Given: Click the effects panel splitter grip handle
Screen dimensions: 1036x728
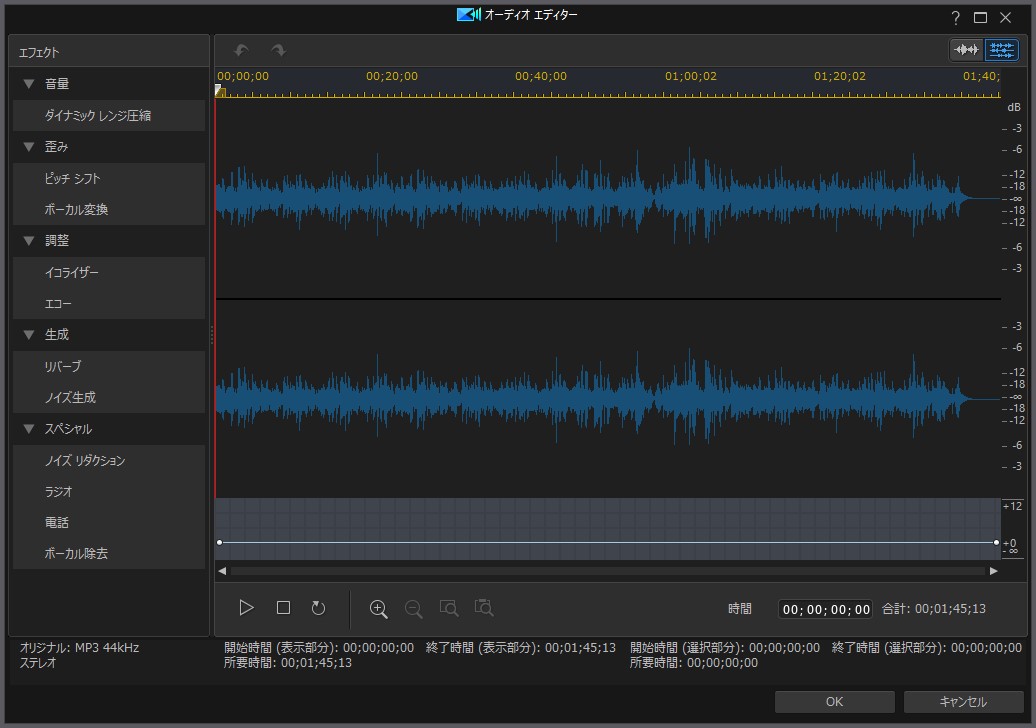Looking at the screenshot, I should coord(211,336).
